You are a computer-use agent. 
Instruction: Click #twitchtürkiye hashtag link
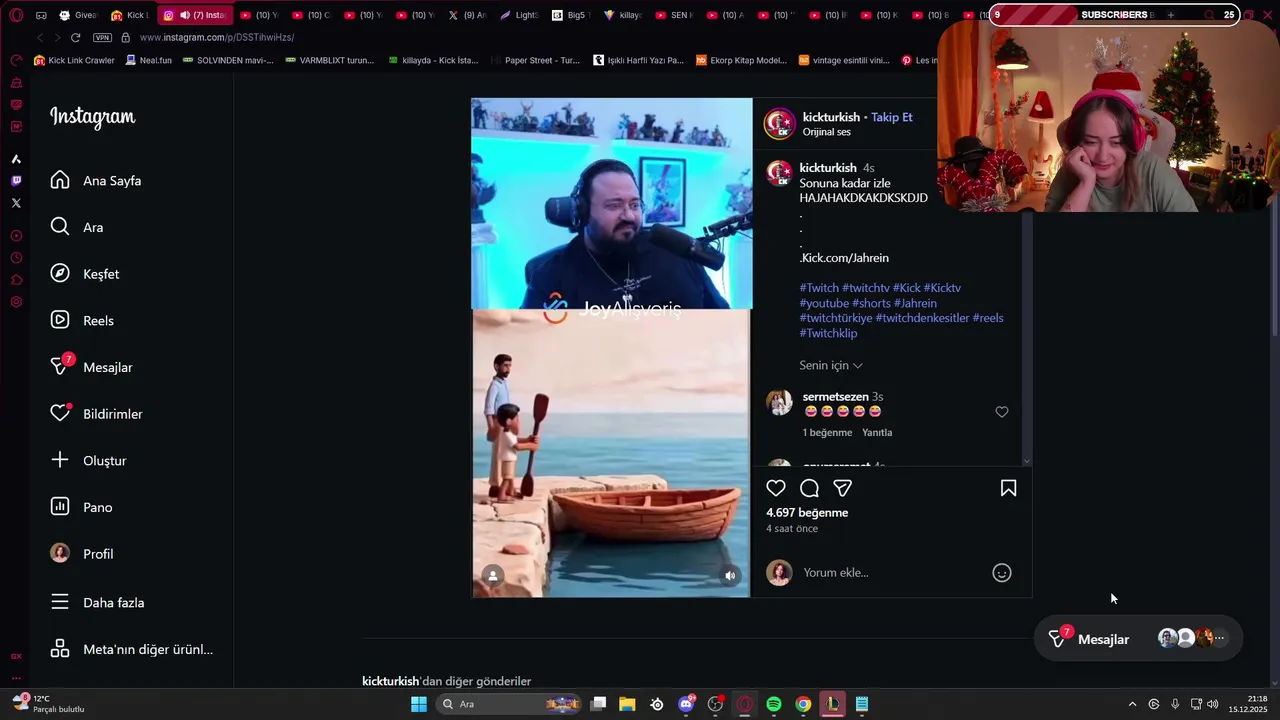click(x=836, y=318)
